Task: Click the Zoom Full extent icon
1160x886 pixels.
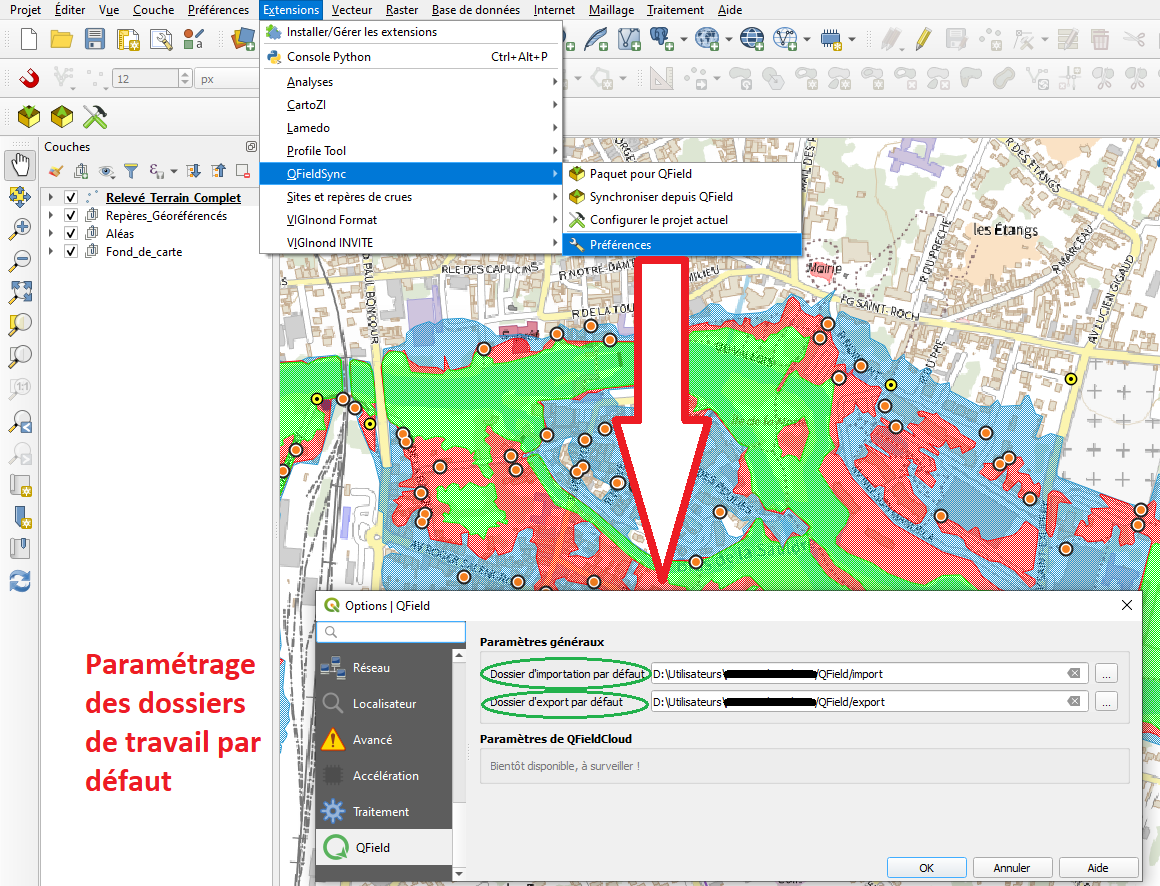Action: coord(20,292)
